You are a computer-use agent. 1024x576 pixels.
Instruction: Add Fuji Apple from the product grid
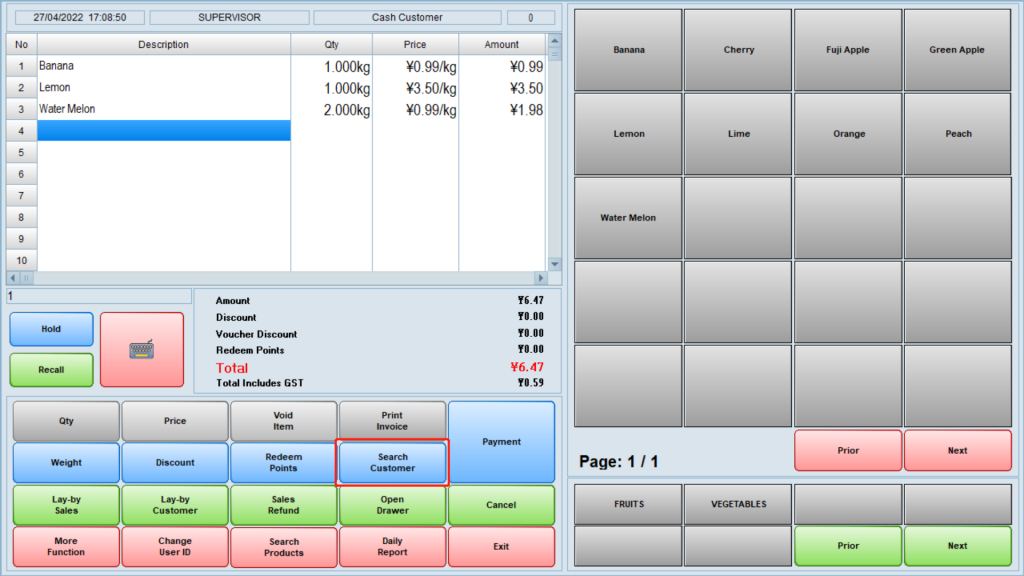click(848, 50)
